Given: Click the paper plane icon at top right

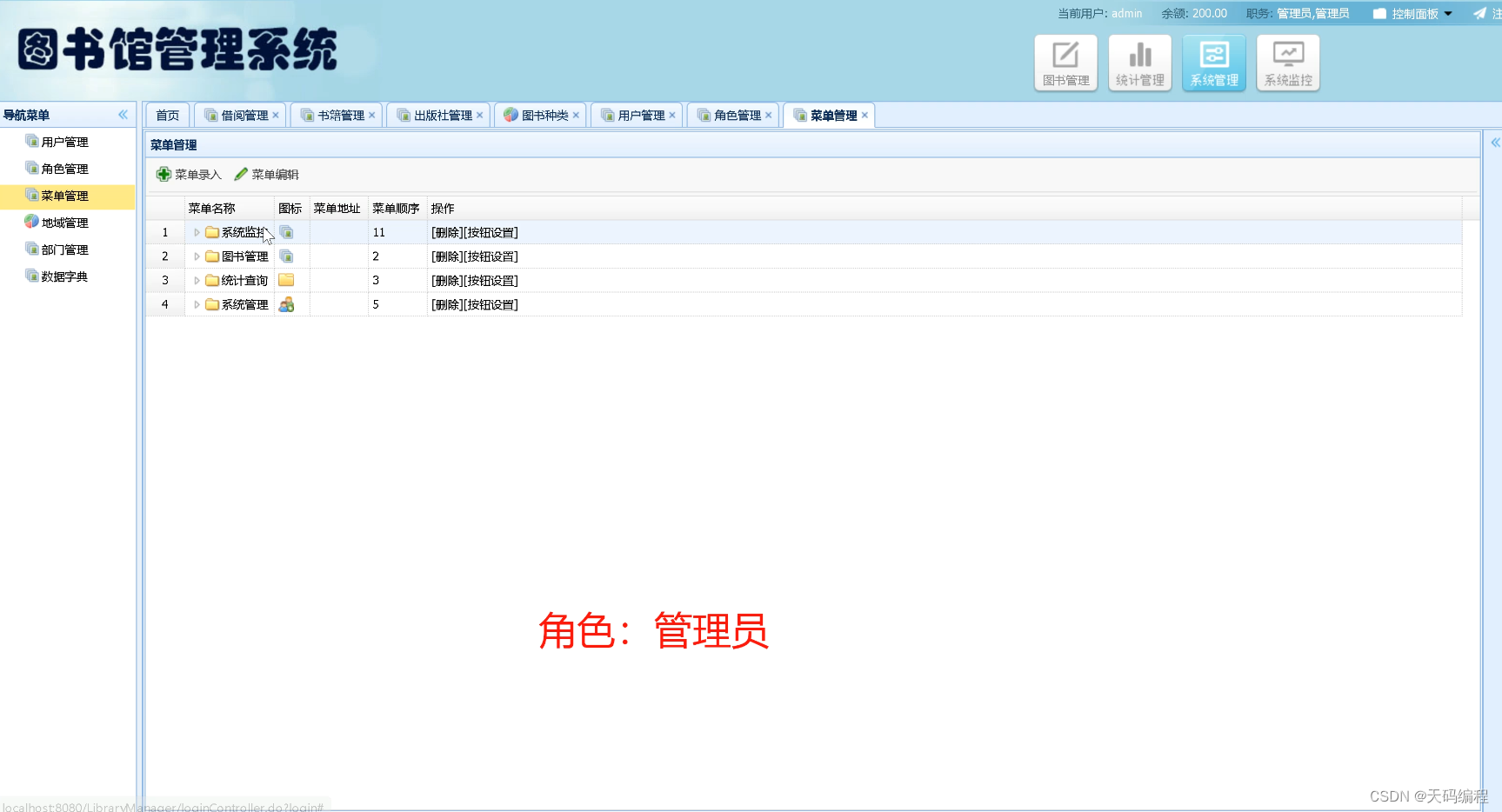Looking at the screenshot, I should (1479, 13).
